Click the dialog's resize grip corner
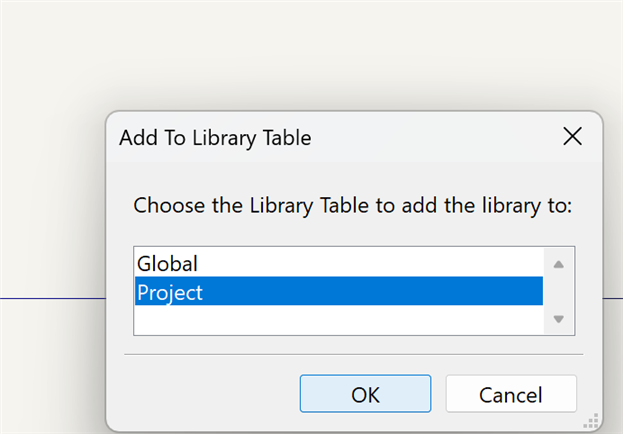 (591, 421)
